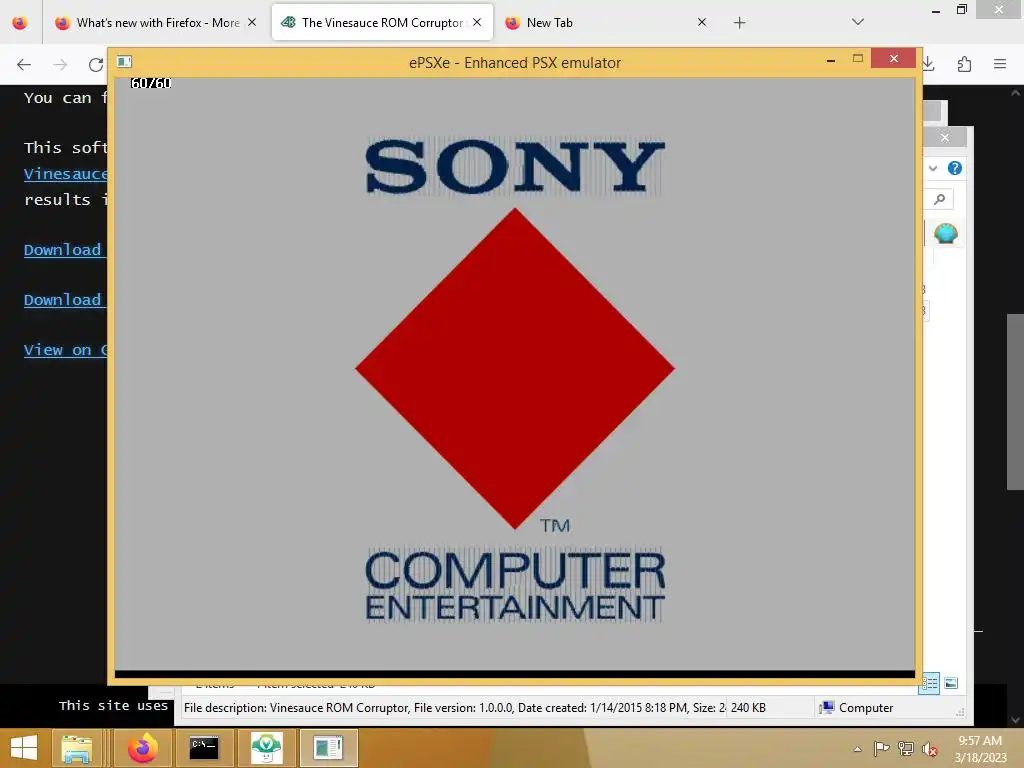The height and width of the screenshot is (768, 1024).
Task: Close the ePSXe emulator window
Action: pyautogui.click(x=893, y=59)
